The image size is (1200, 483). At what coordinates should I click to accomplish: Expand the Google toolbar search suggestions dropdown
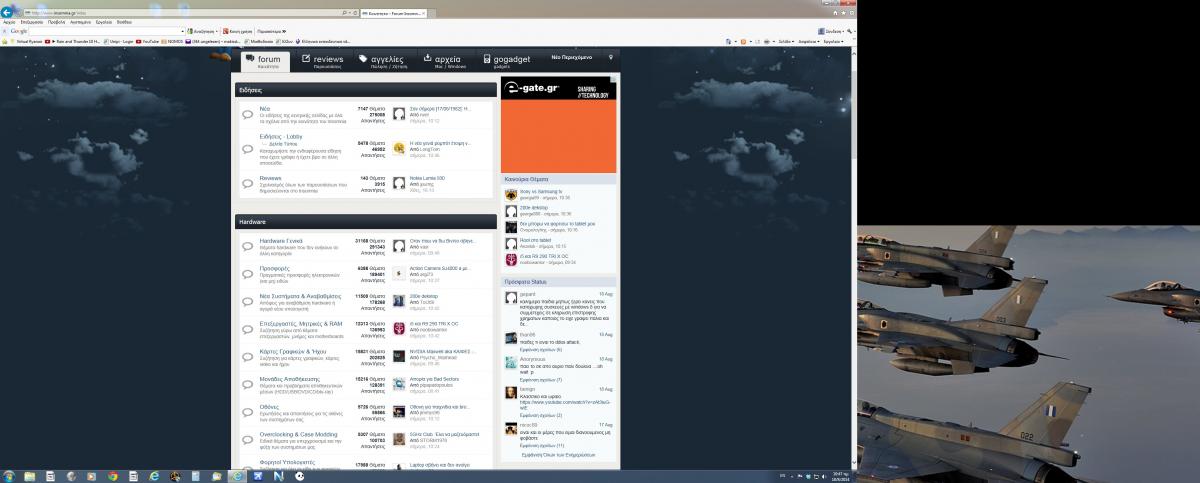click(x=183, y=31)
